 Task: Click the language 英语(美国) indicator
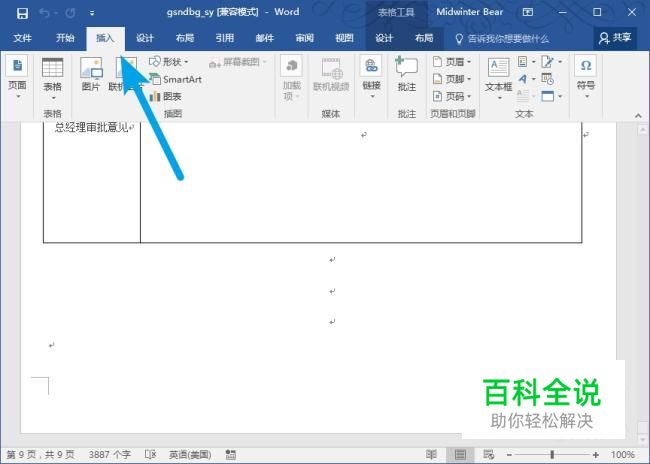coord(190,455)
